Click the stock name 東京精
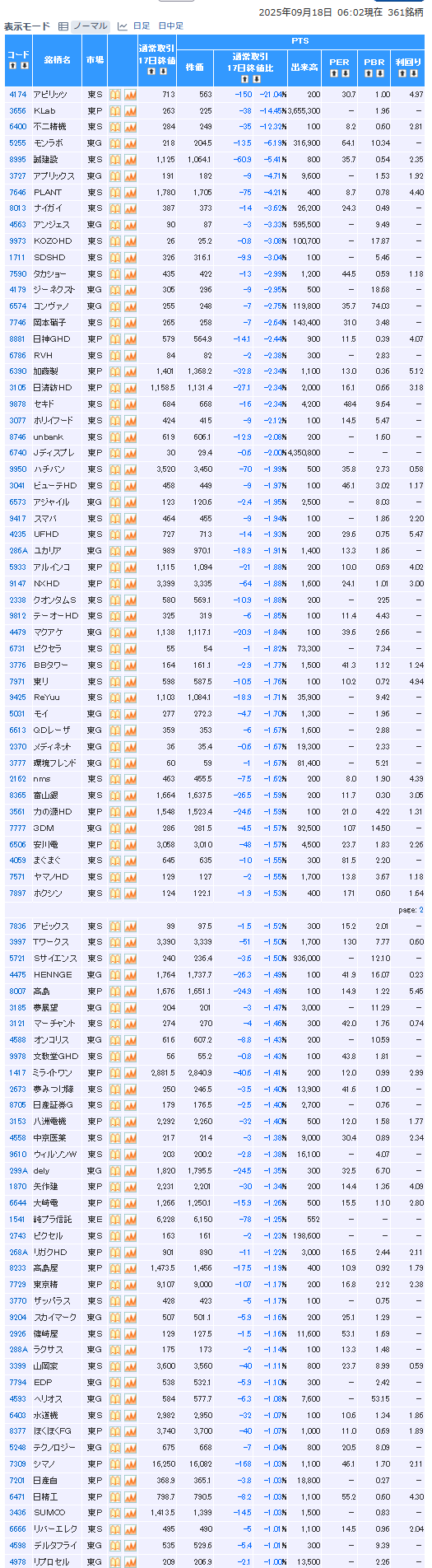This screenshot has height=1568, width=432. pyautogui.click(x=45, y=1285)
